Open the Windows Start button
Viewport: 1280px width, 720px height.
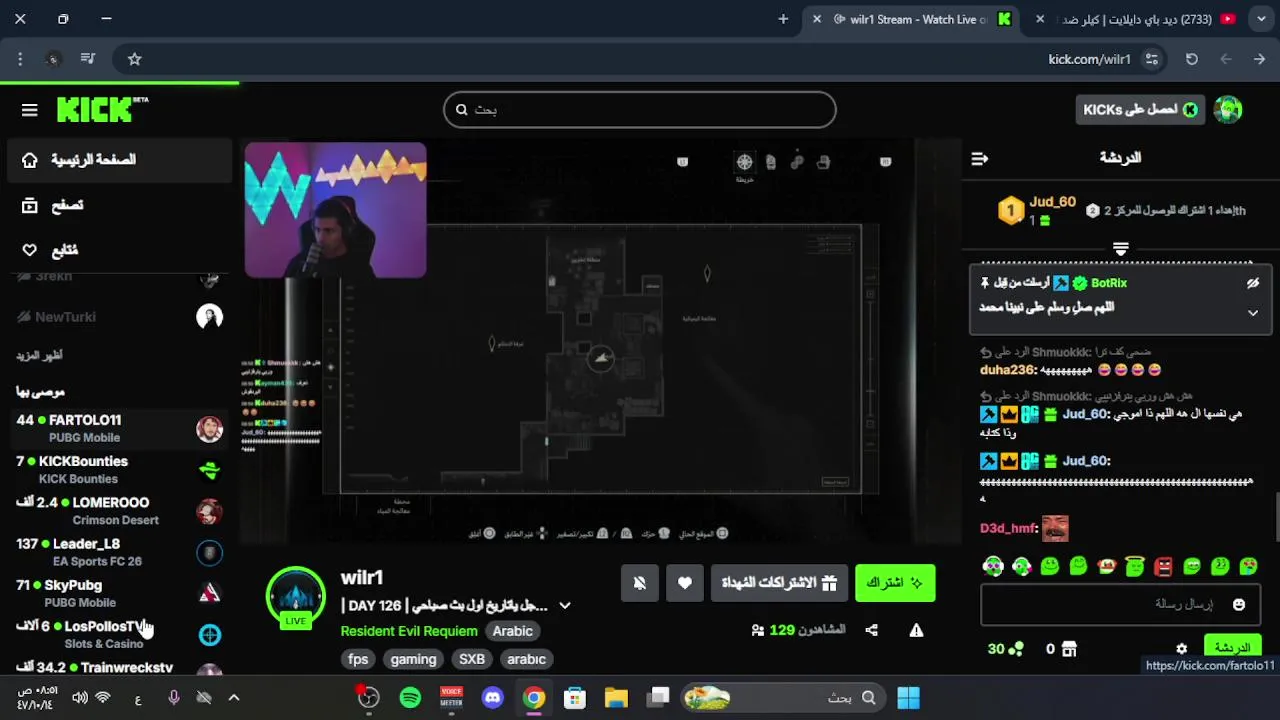click(908, 698)
